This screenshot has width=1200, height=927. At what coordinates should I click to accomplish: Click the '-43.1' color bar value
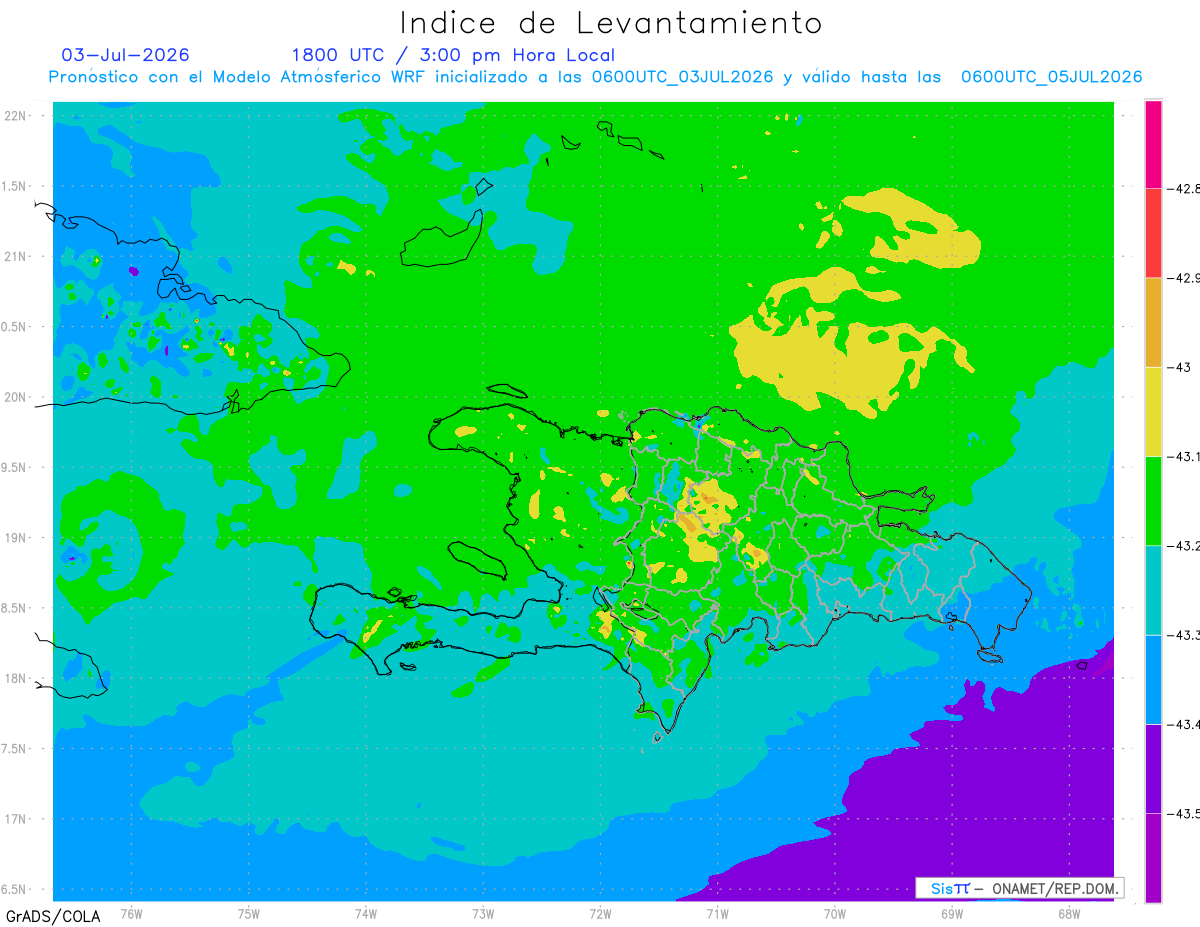pos(1184,456)
